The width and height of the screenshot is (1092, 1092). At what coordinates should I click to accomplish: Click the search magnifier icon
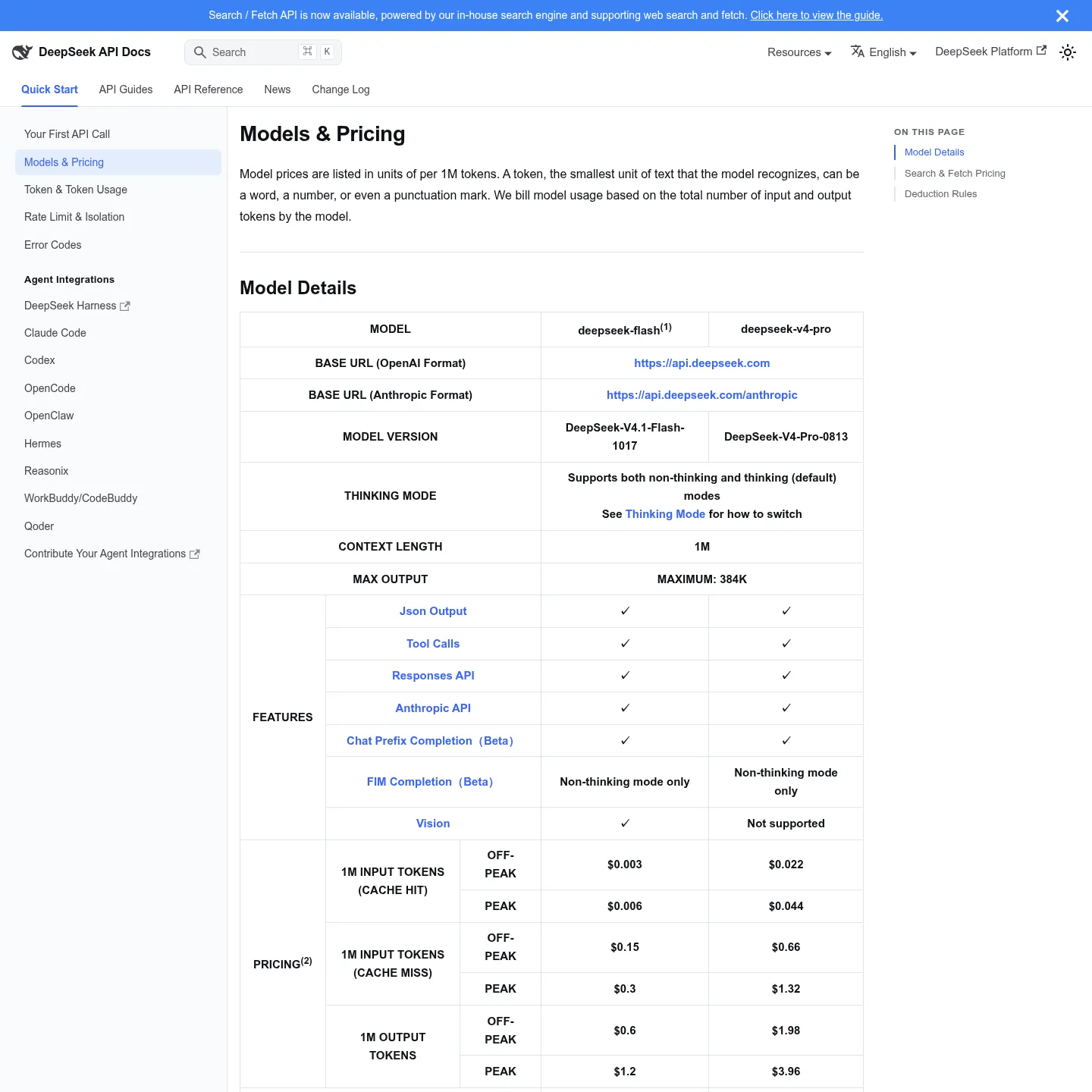tap(200, 52)
